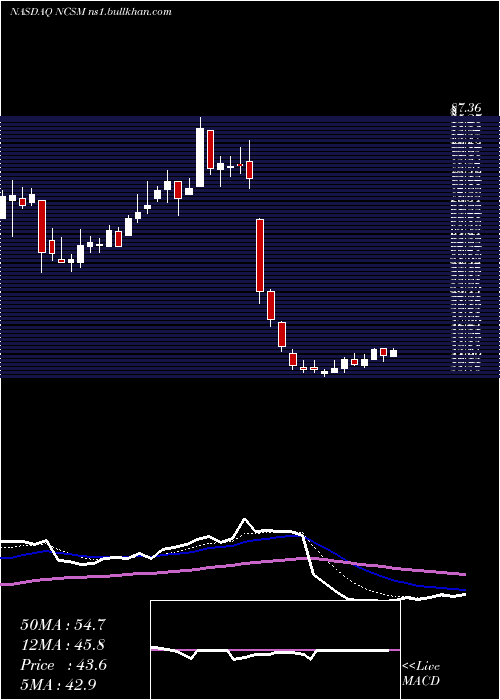
Task: Select the 5MA : 42.9 value
Action: [x=58, y=684]
